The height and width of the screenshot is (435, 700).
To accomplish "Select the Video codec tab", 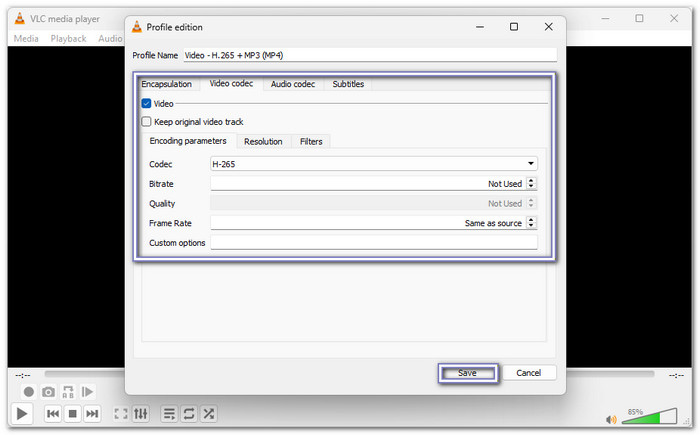I will (x=231, y=84).
